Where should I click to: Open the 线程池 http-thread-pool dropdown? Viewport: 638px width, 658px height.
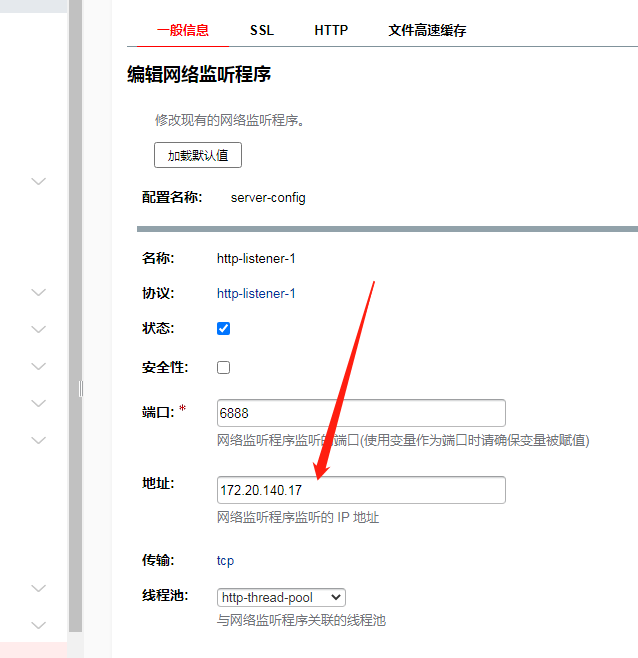coord(281,597)
